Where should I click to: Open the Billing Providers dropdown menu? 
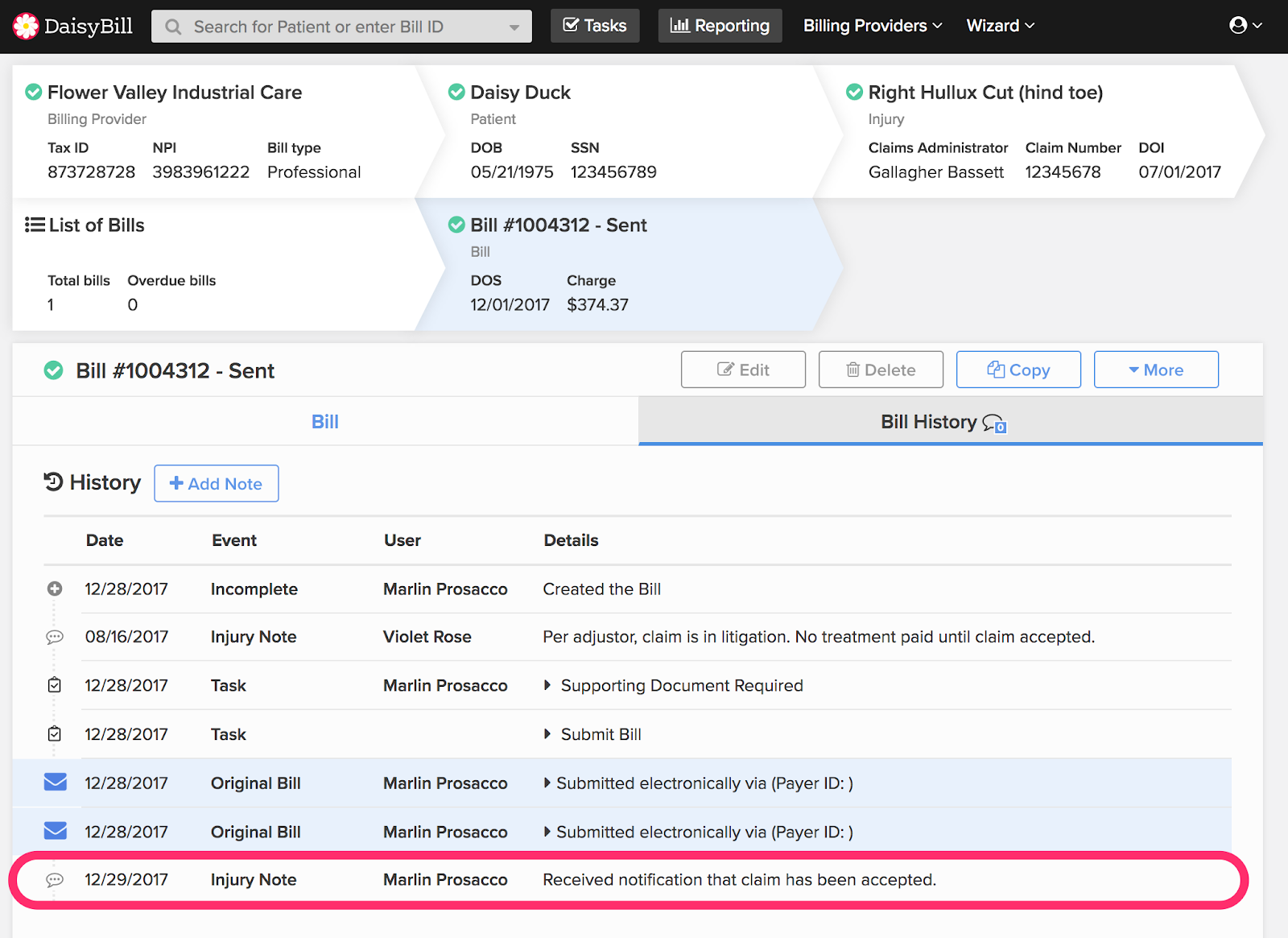pyautogui.click(x=873, y=26)
